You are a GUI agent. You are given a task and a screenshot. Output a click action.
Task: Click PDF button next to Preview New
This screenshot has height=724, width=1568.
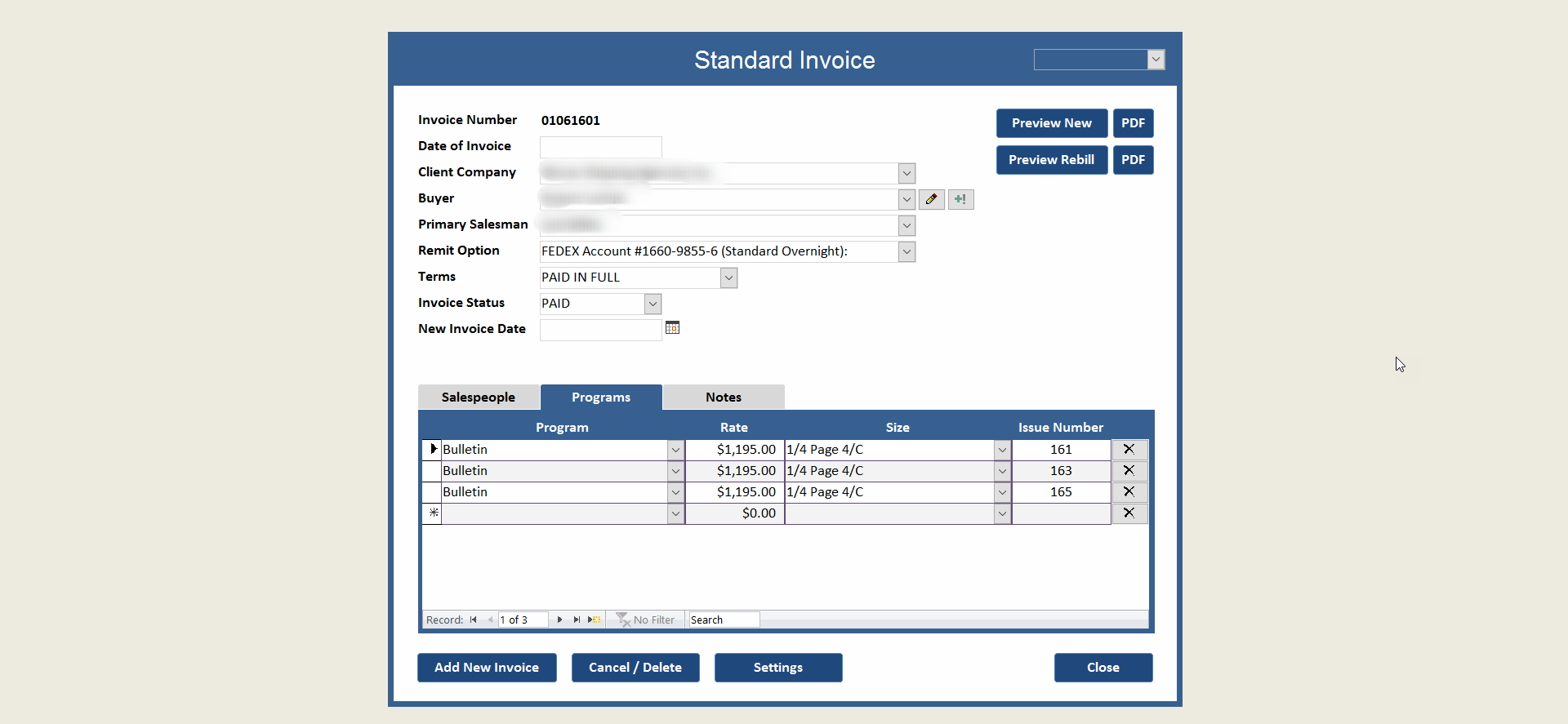[x=1134, y=123]
